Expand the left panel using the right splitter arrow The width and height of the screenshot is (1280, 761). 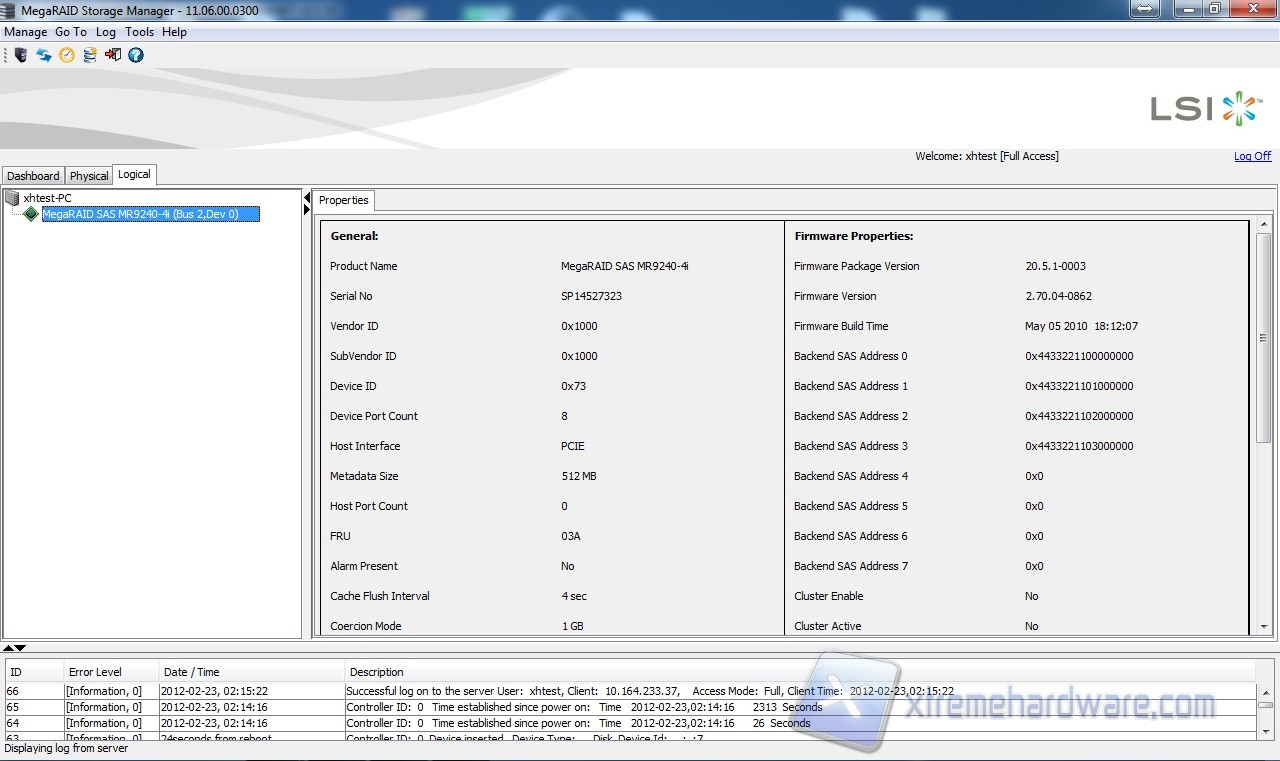coord(307,210)
